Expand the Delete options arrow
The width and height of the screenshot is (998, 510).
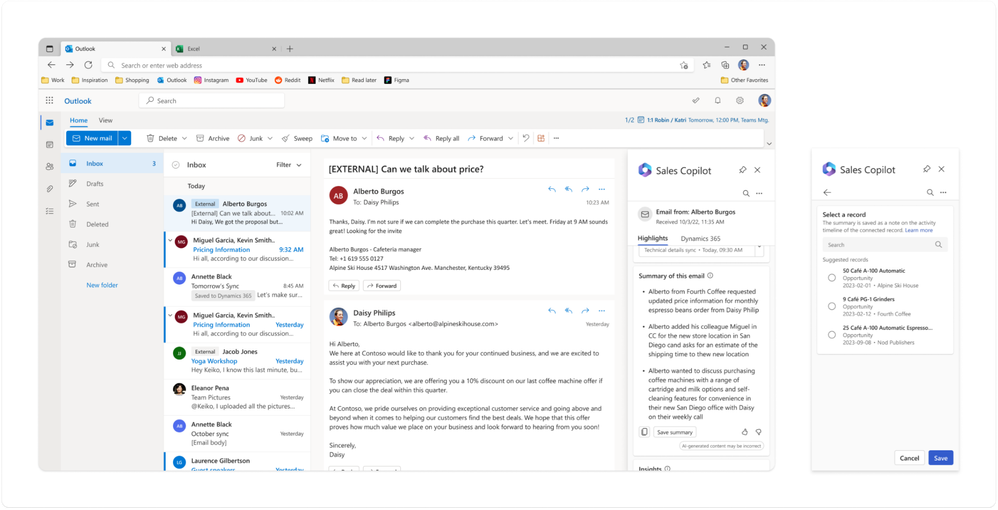pyautogui.click(x=185, y=138)
